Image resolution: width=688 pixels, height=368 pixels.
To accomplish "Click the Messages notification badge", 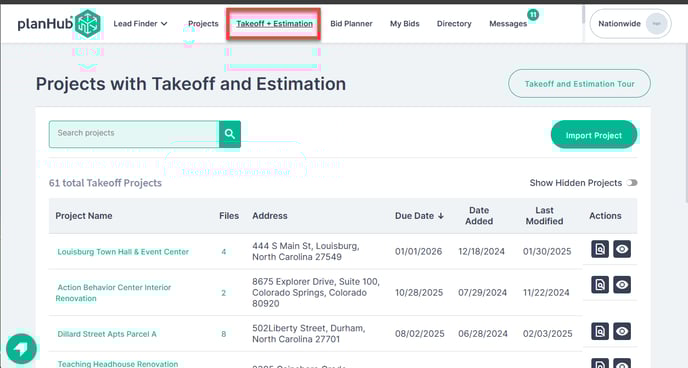I will pos(533,15).
